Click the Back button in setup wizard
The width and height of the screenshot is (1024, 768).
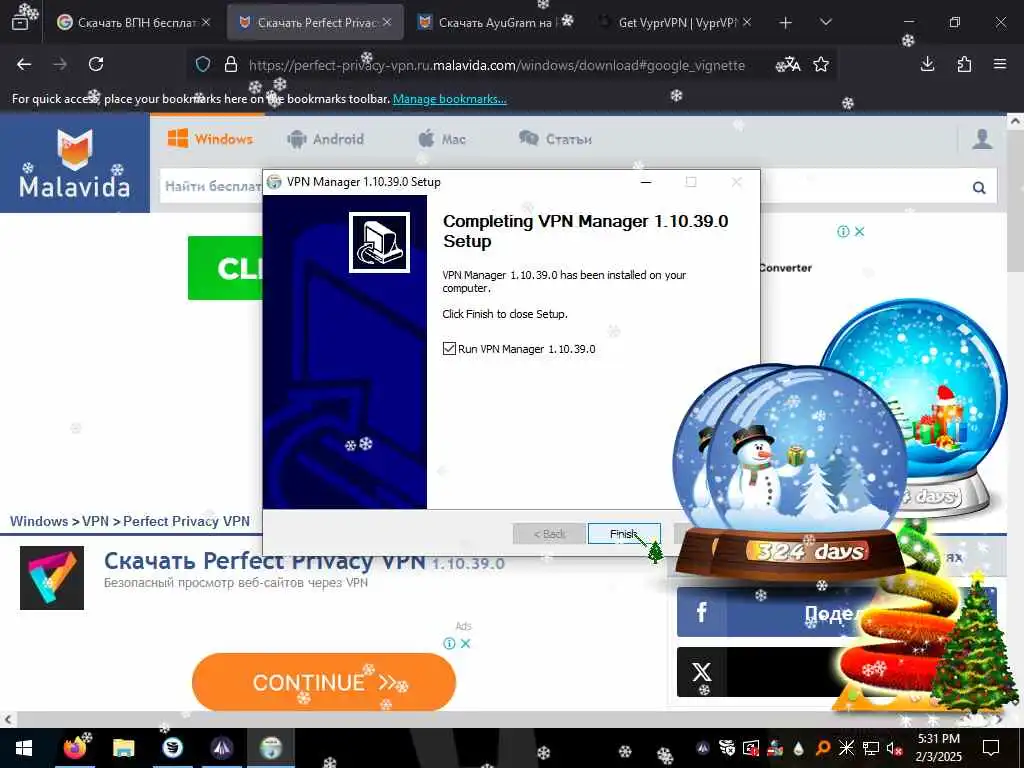549,534
